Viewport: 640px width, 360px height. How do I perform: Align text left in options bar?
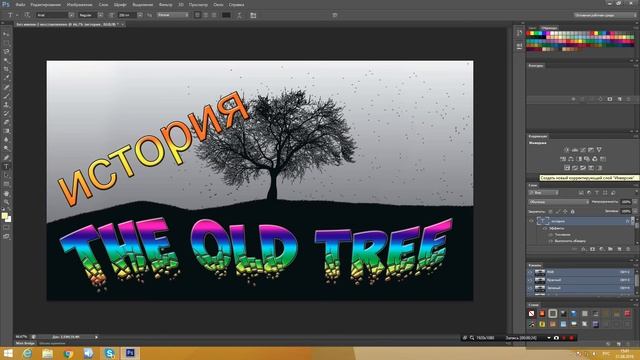tap(197, 15)
